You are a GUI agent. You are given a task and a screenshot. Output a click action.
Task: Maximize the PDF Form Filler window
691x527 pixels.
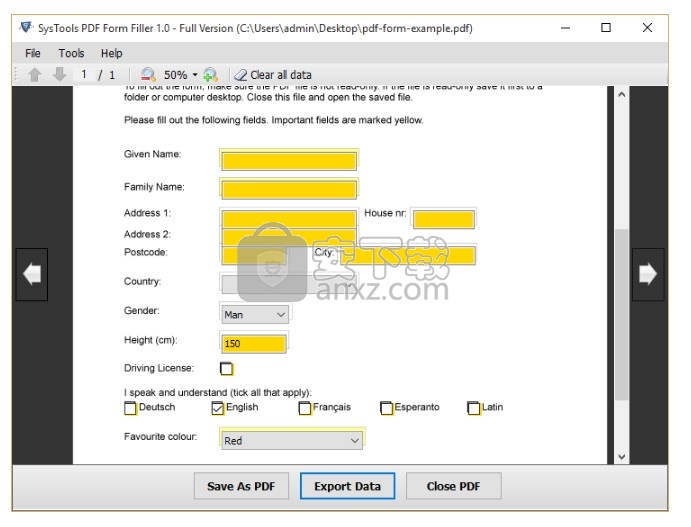click(606, 28)
